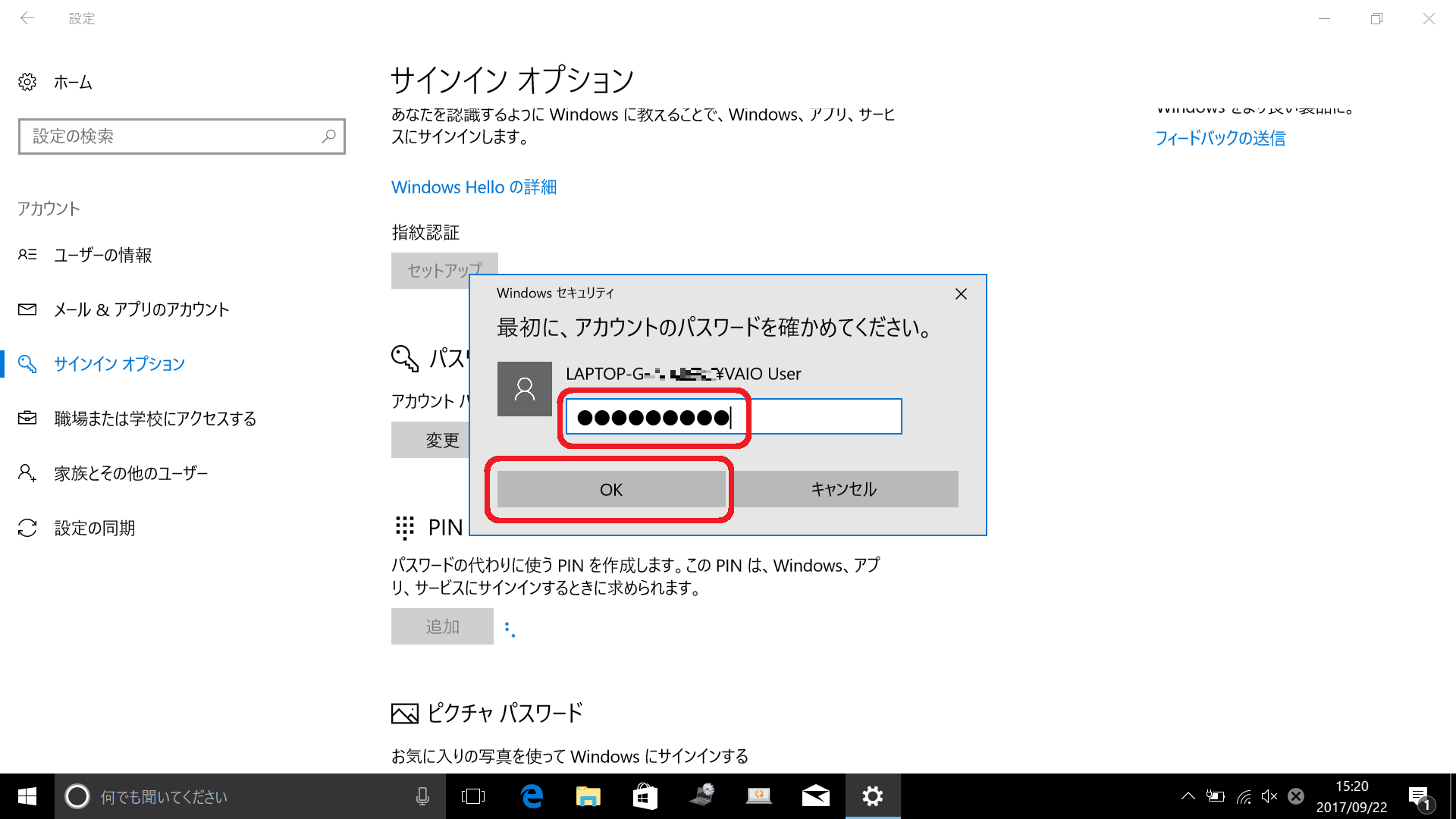Image resolution: width=1456 pixels, height=819 pixels.
Task: Click the sync icon beside 設定の同期
Action: (27, 528)
